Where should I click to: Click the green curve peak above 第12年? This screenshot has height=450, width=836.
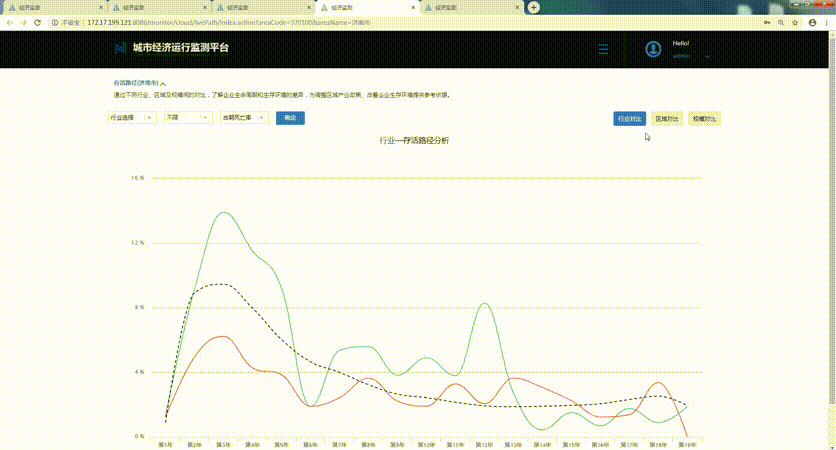[484, 303]
